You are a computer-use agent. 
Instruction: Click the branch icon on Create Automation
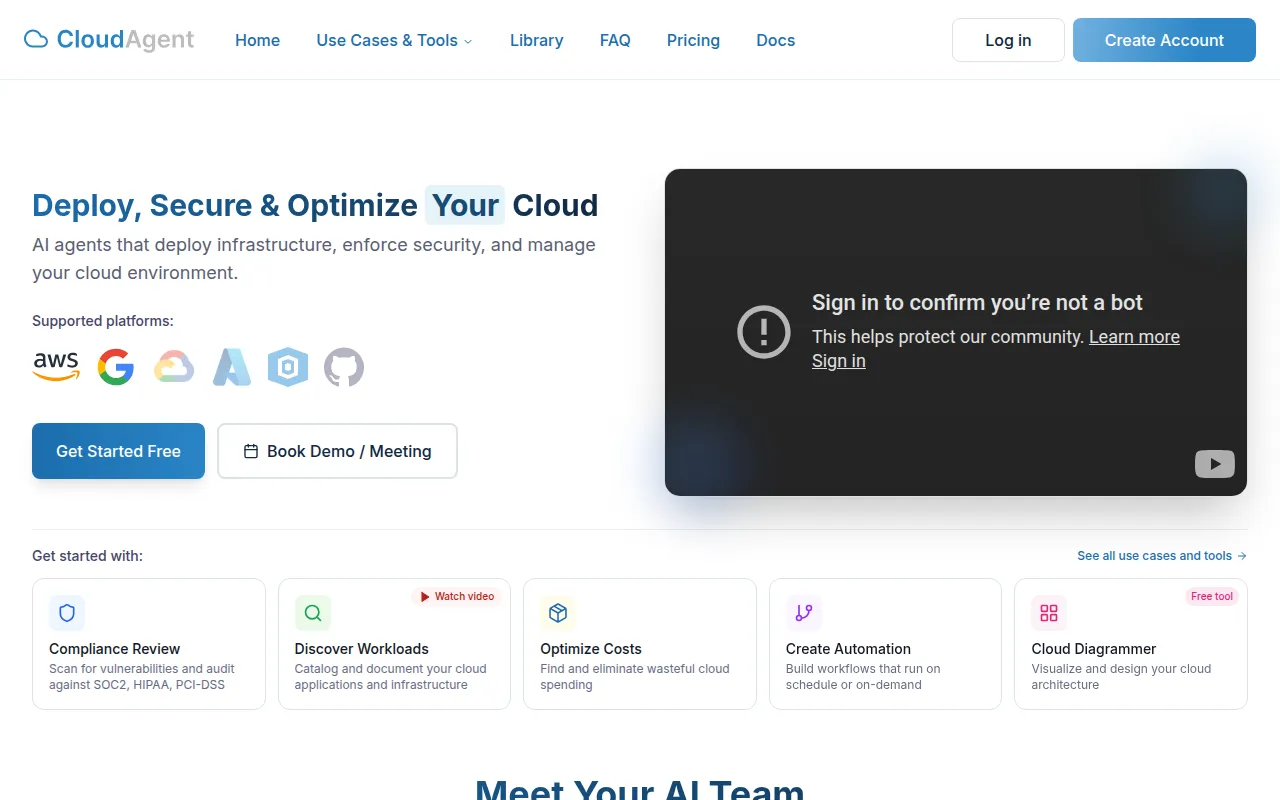pyautogui.click(x=804, y=613)
